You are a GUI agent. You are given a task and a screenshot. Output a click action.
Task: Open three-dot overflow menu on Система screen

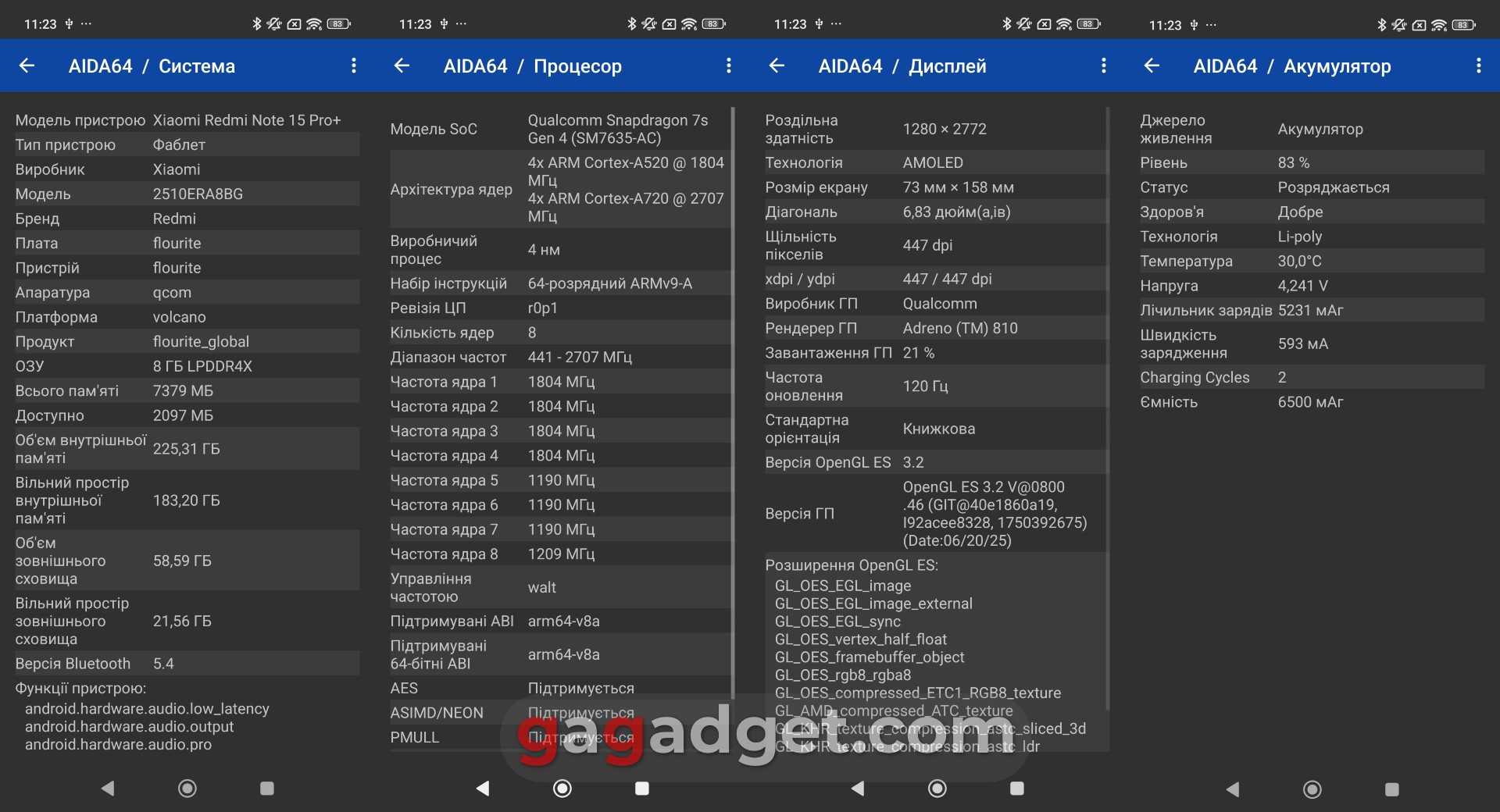(354, 66)
